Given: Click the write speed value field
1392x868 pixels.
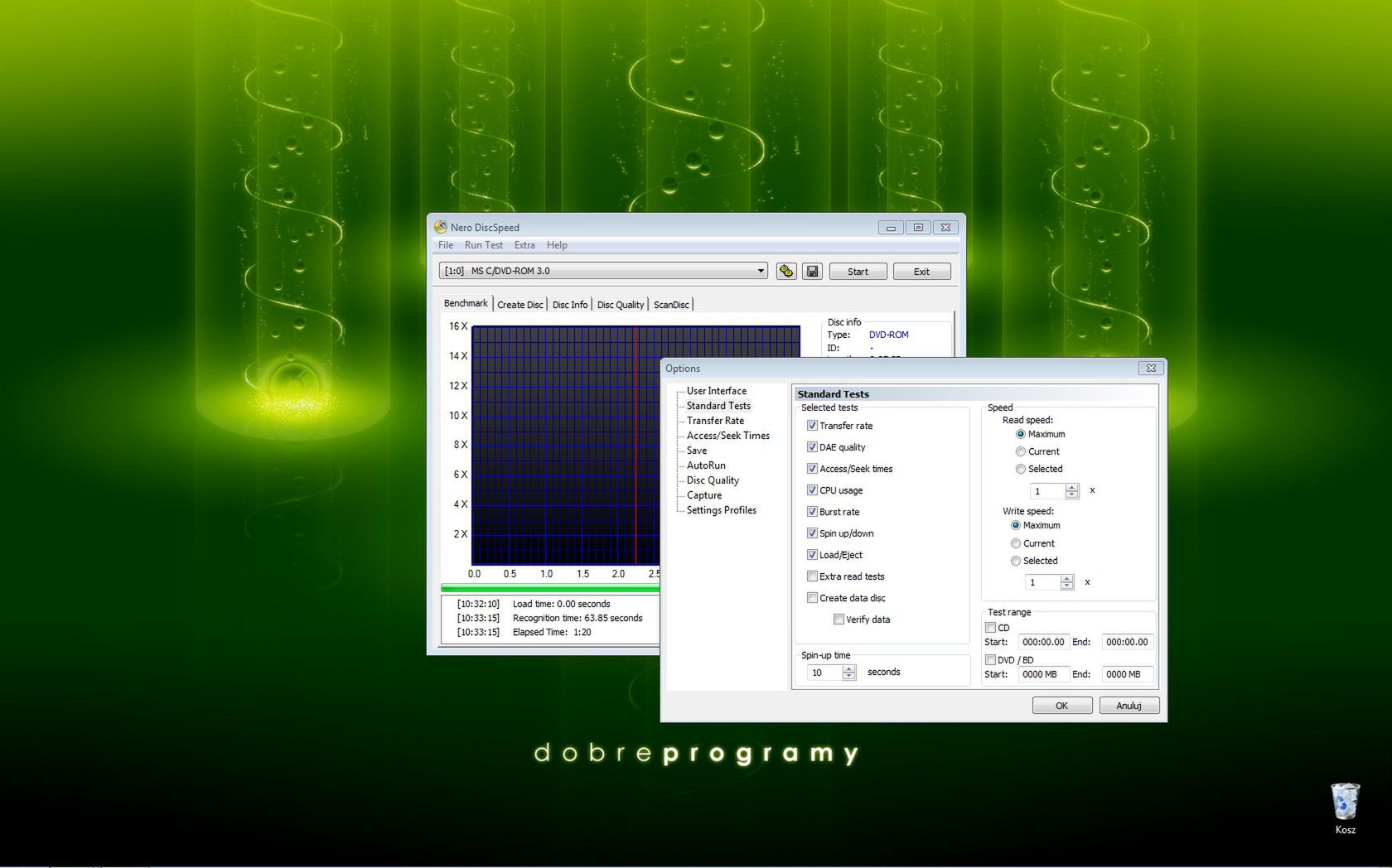Looking at the screenshot, I should [1042, 582].
